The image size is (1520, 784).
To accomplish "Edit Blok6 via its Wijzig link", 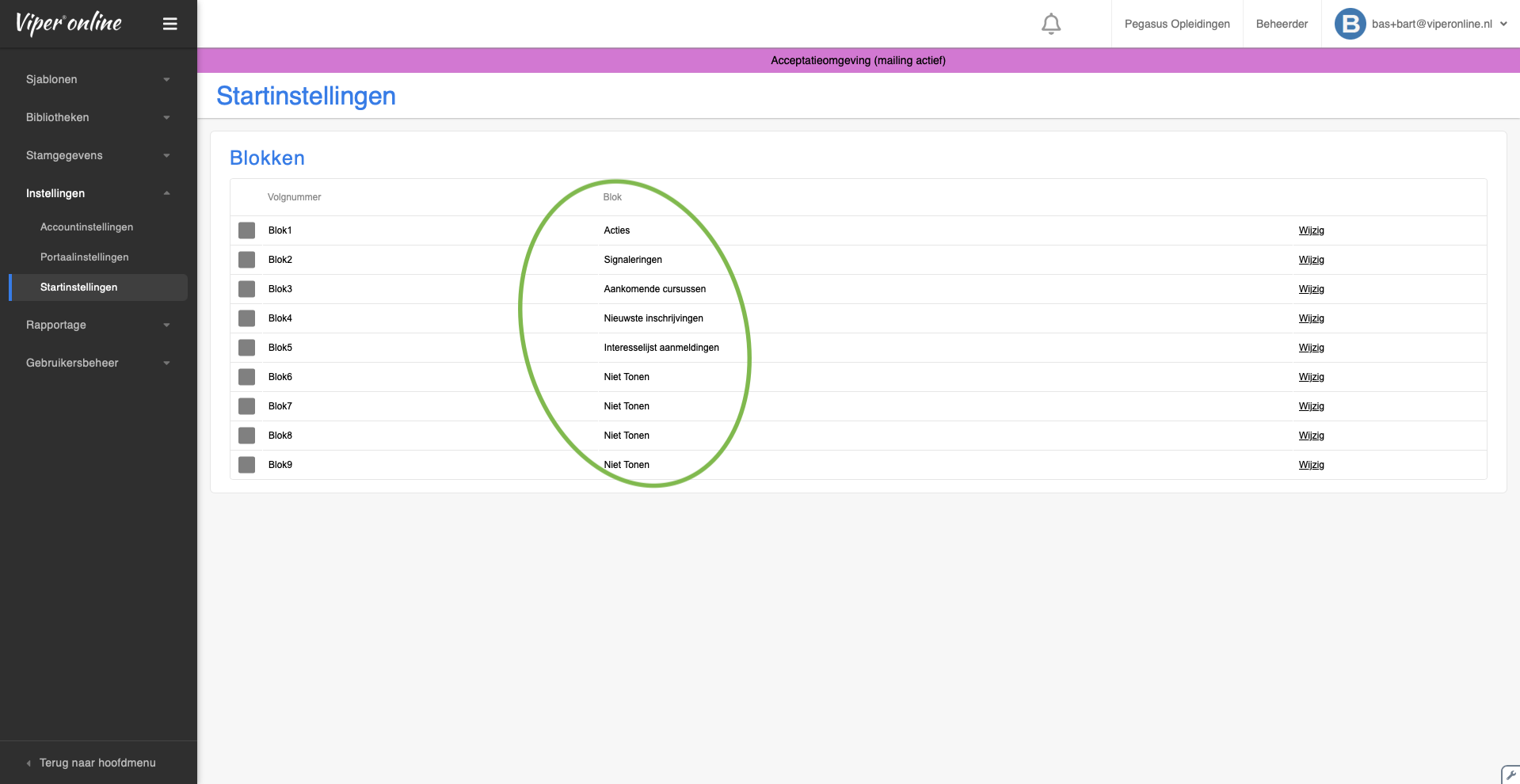I will 1311,377.
